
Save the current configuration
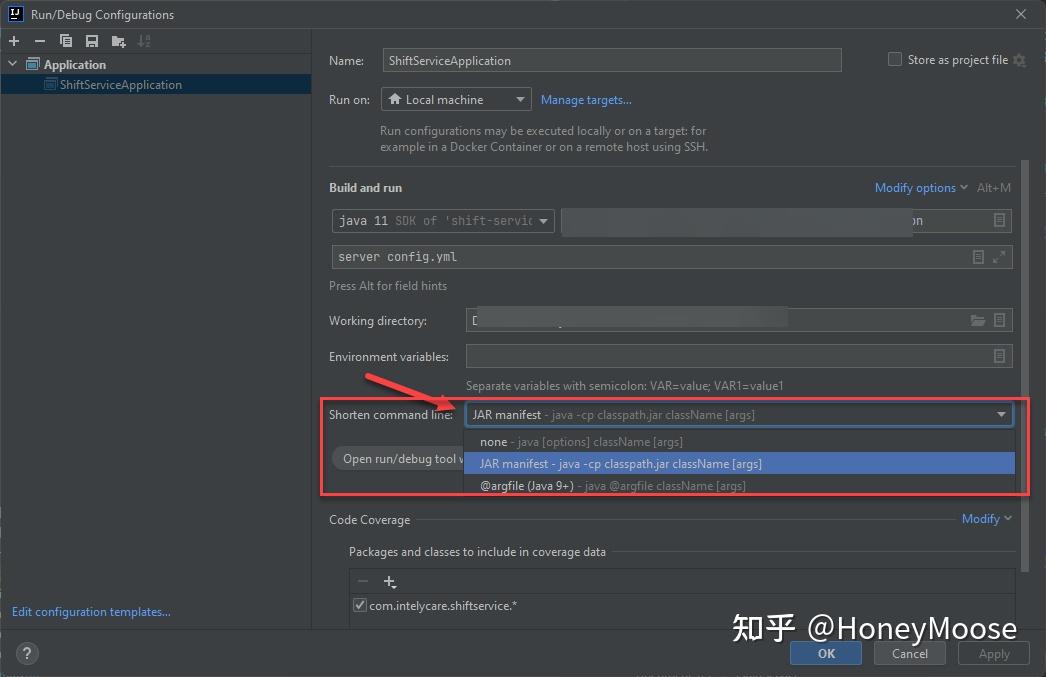[91, 41]
